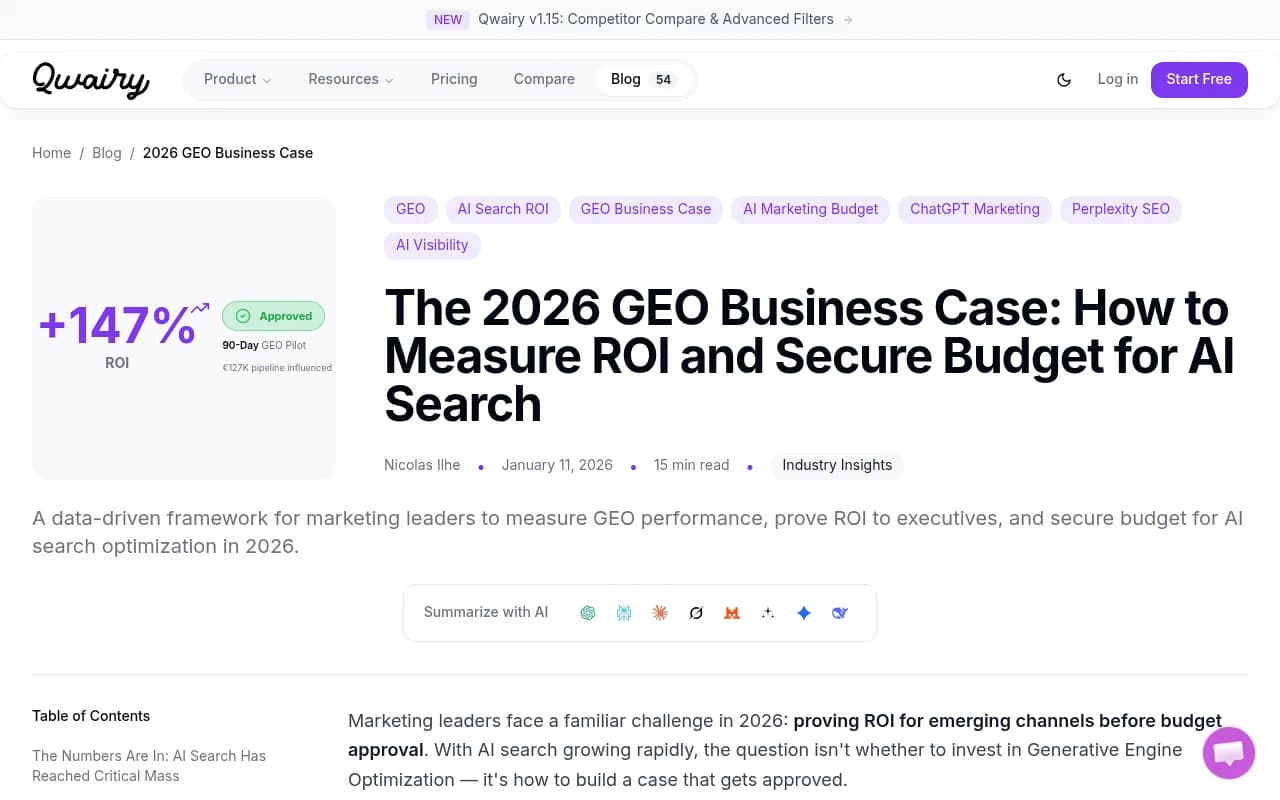
Task: Click the teal AI icon beside ChatGPT
Action: coord(624,612)
